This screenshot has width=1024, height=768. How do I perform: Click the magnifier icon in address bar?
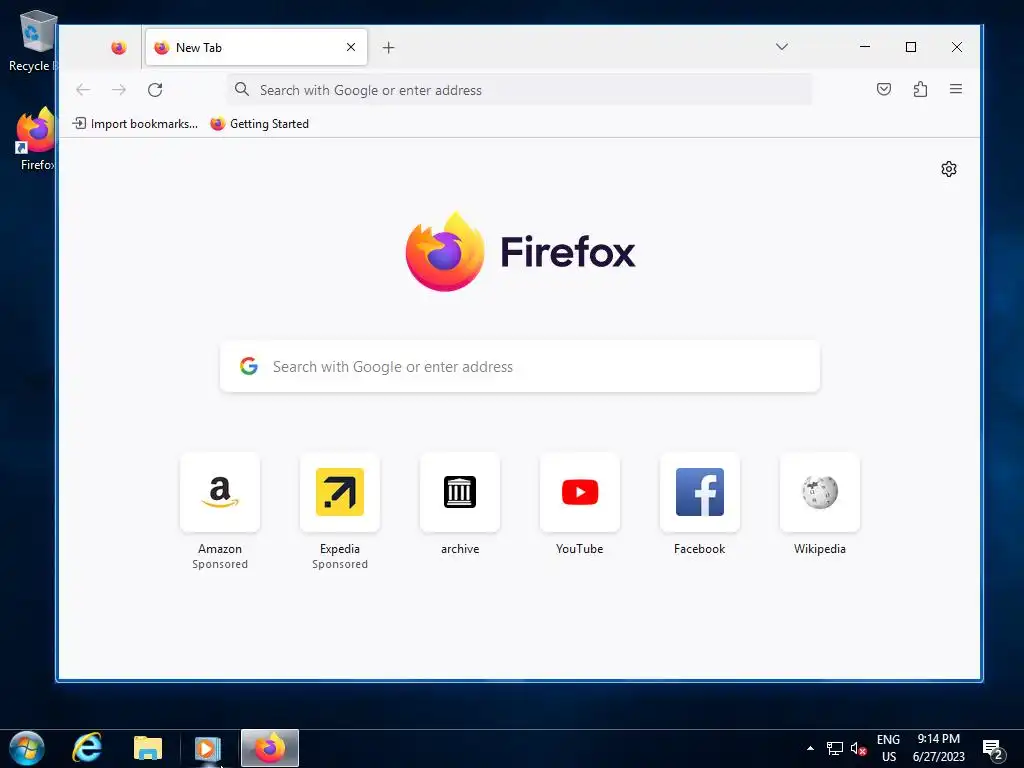point(242,89)
